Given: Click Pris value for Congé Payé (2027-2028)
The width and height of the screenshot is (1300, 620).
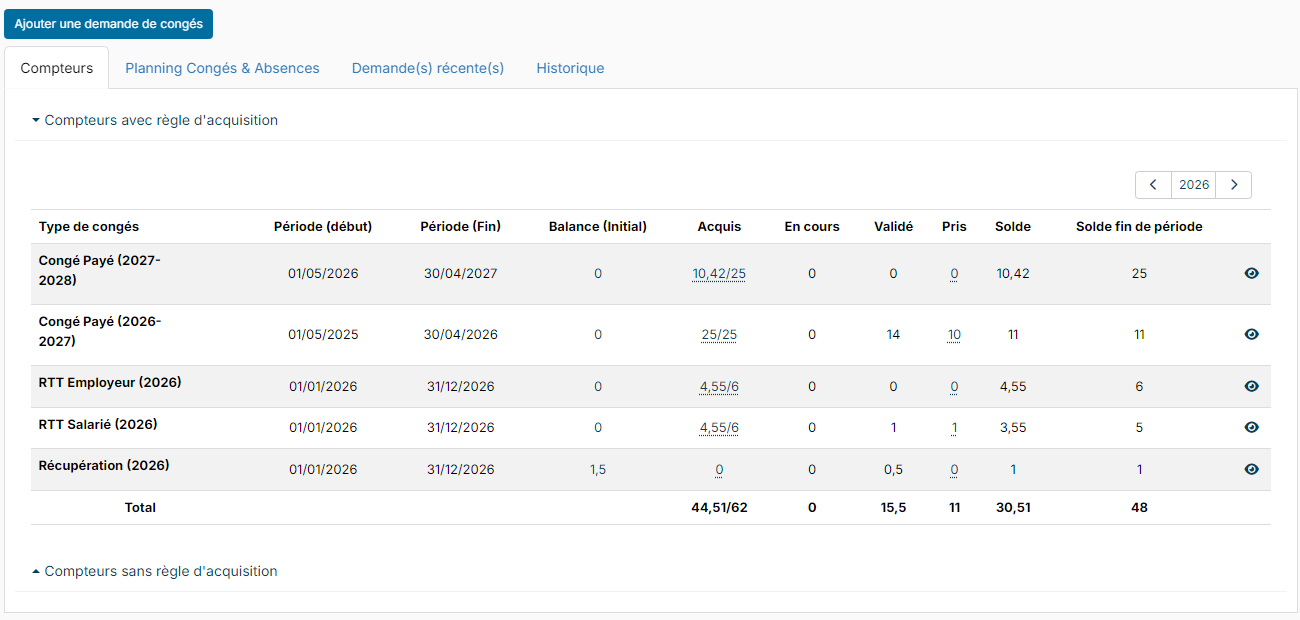Looking at the screenshot, I should point(954,274).
